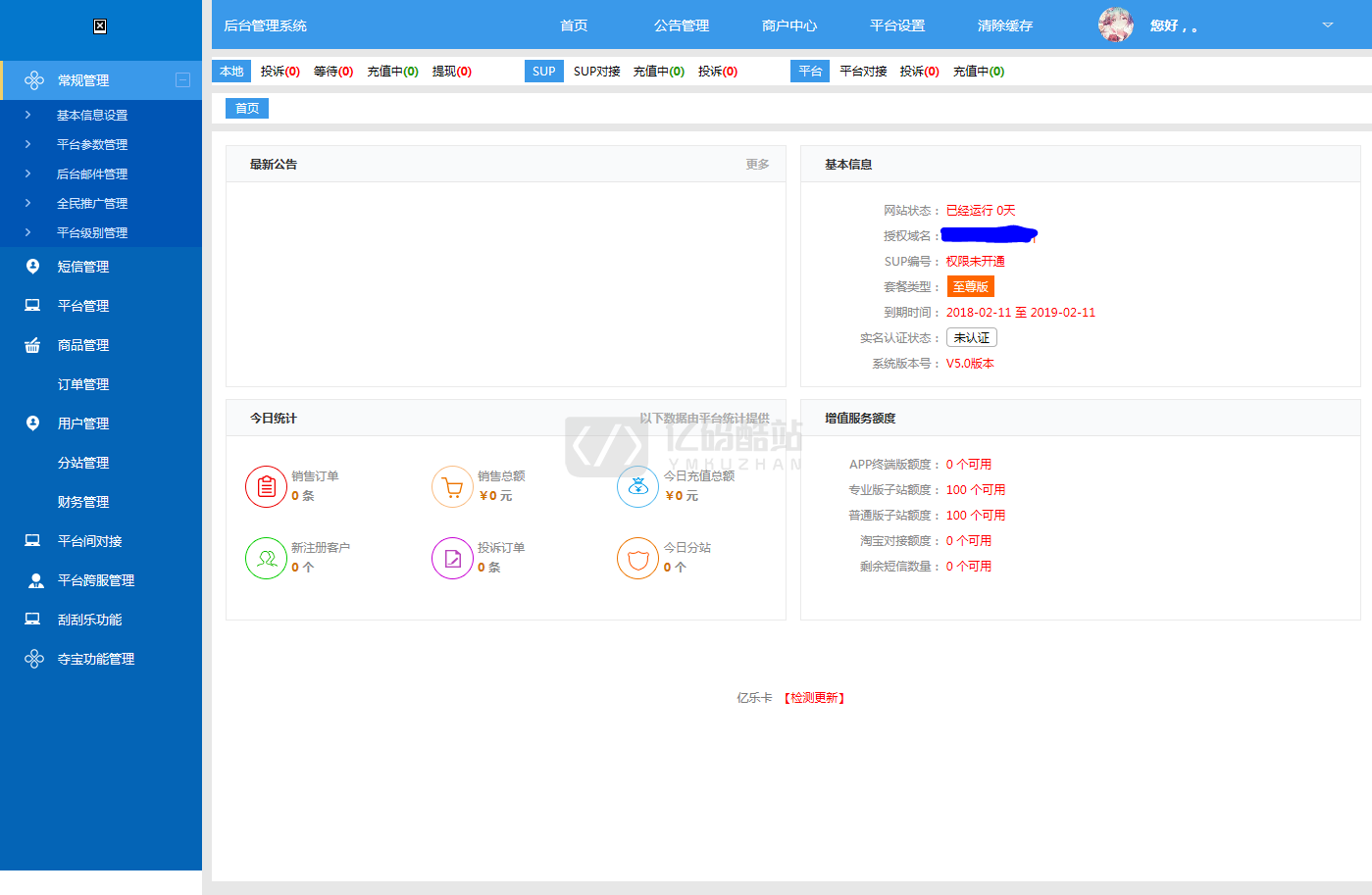Open 平台级别管理 submenu item

coord(92,233)
